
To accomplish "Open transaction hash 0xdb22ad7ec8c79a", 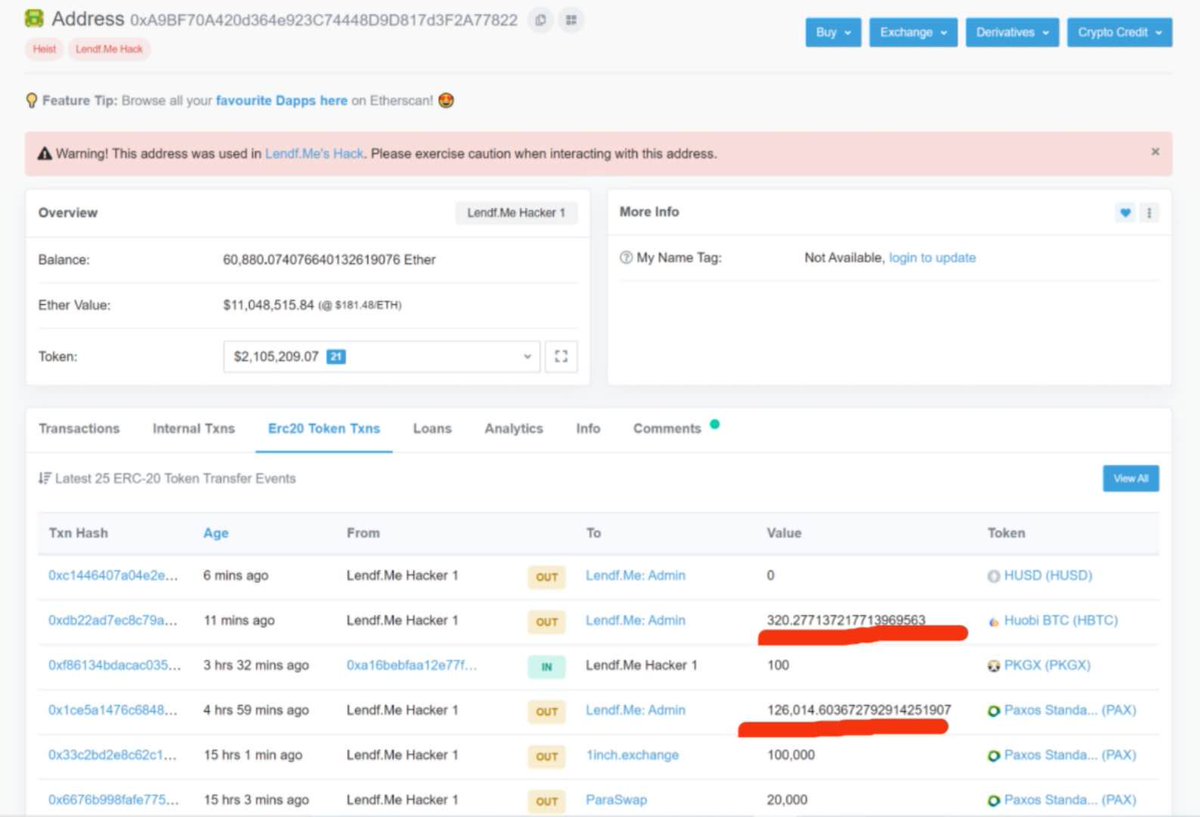I will tap(113, 620).
